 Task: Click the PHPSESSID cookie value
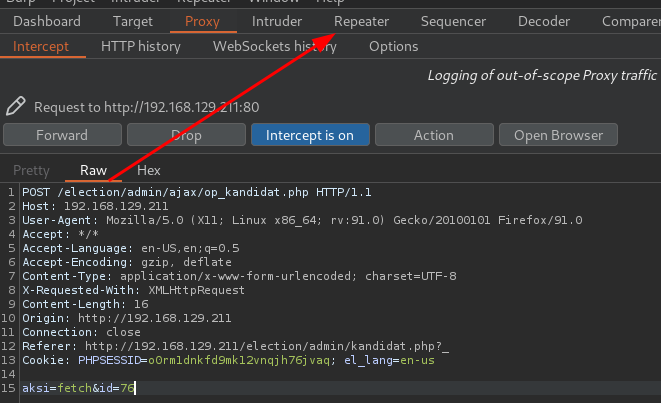pos(239,360)
